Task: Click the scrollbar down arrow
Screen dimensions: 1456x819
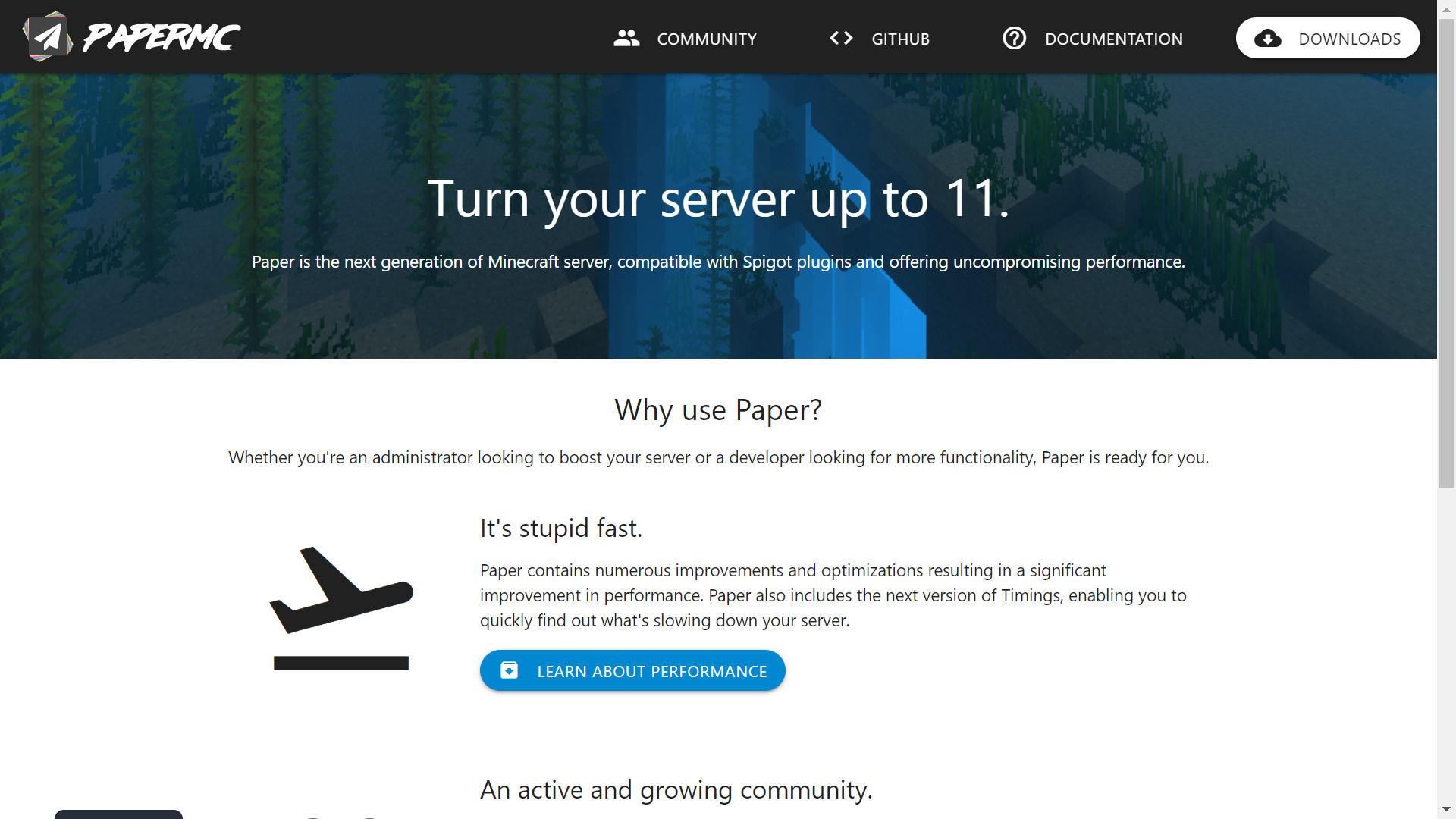Action: [1446, 809]
